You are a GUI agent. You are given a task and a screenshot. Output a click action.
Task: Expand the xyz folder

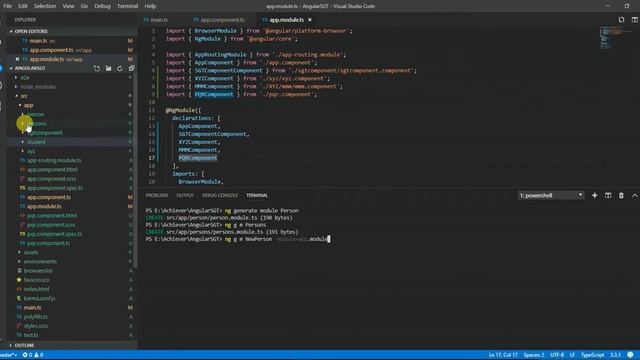point(31,151)
